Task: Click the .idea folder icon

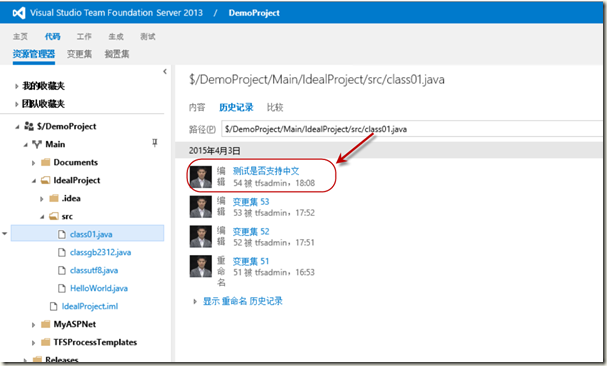Action: point(54,198)
